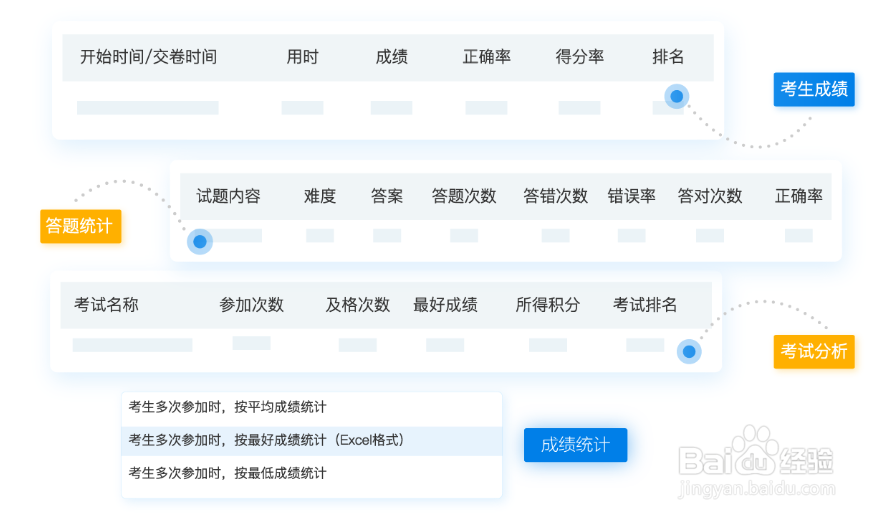
Task: Click the 所得积分 column header
Action: pyautogui.click(x=547, y=305)
